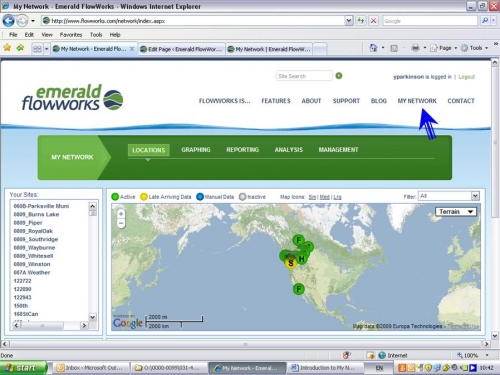Click the southern green F marker near Mexico
The image size is (500, 375).
[x=299, y=289]
